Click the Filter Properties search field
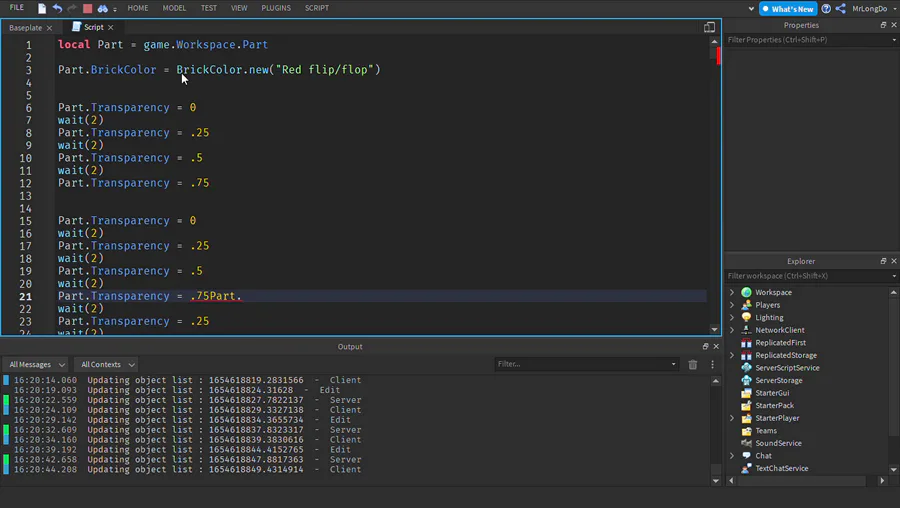Image resolution: width=900 pixels, height=508 pixels. tap(806, 40)
